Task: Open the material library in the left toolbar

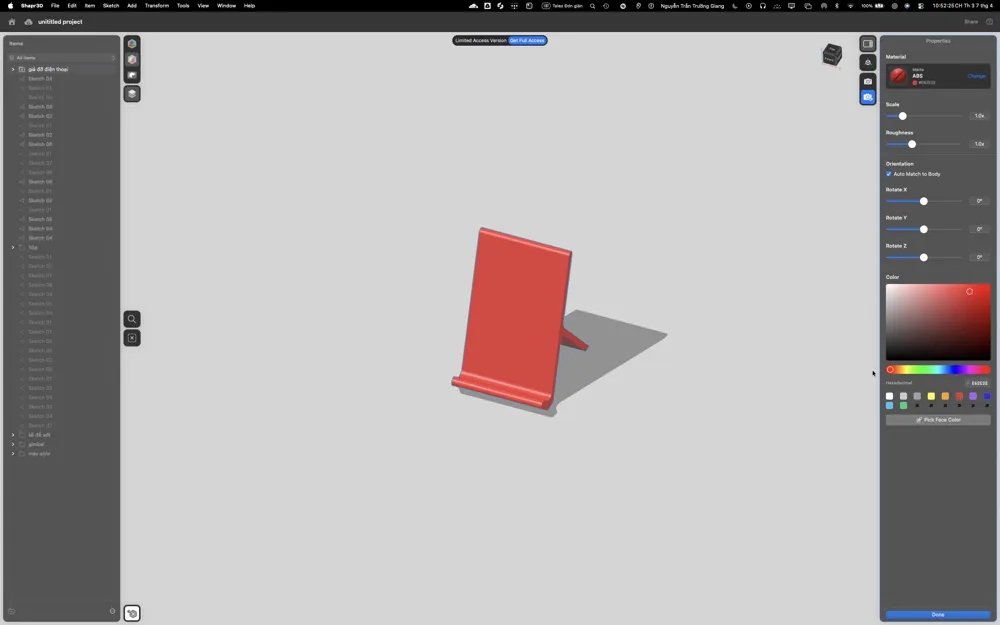Action: pyautogui.click(x=131, y=43)
